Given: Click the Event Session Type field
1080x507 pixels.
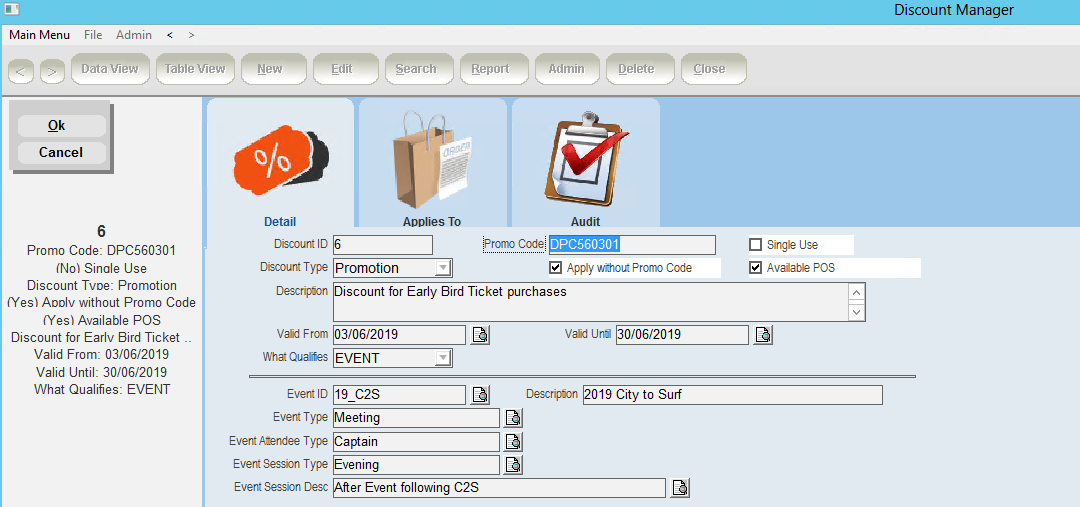Looking at the screenshot, I should point(416,465).
